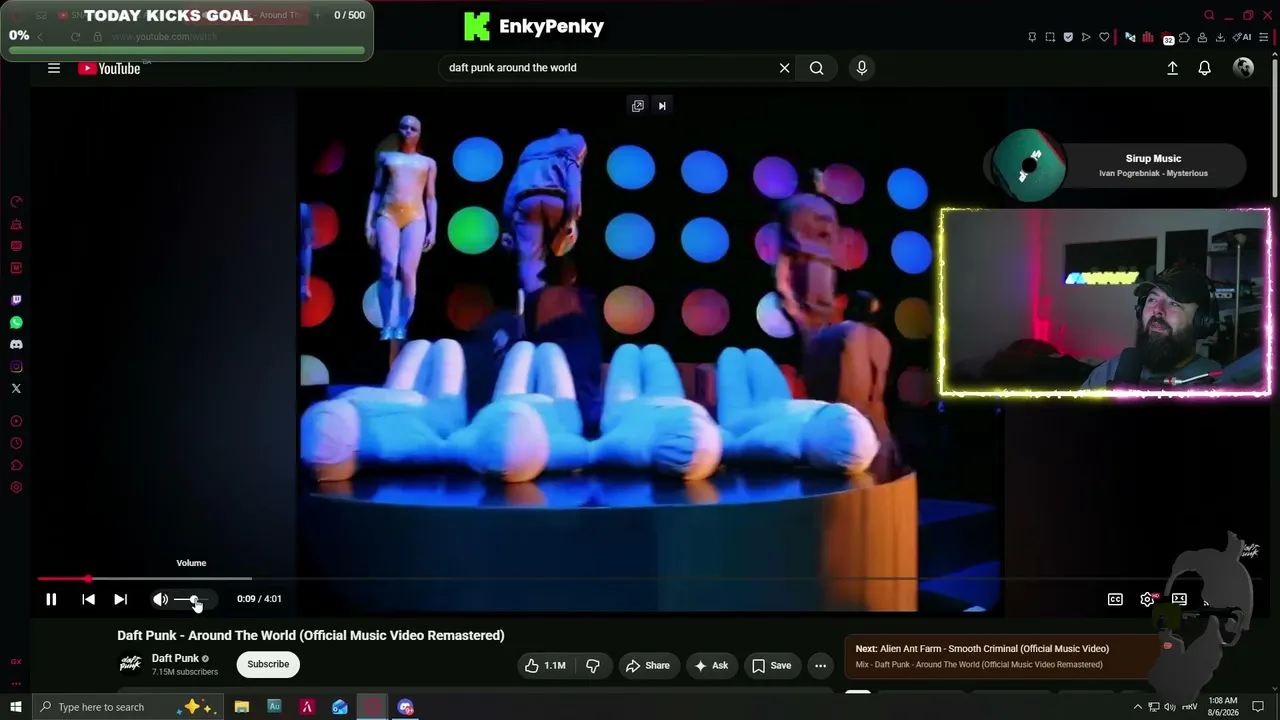Viewport: 1280px width, 720px height.
Task: Click the send/flow arrow icon in toolbar
Action: [x=1086, y=37]
